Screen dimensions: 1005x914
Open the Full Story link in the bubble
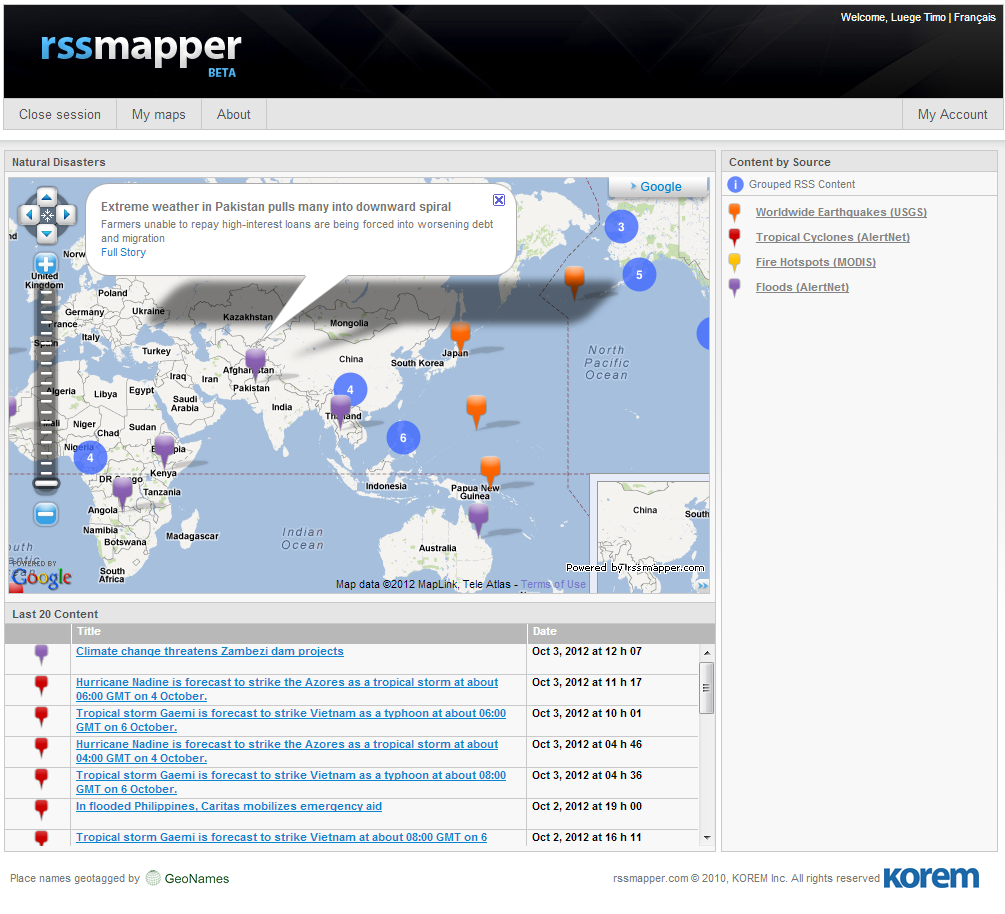tap(123, 253)
